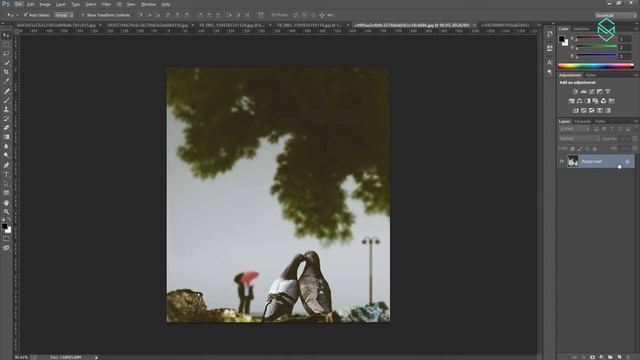Switch to the Swatches tab
Image resolution: width=640 pixels, height=360 pixels.
(x=581, y=29)
